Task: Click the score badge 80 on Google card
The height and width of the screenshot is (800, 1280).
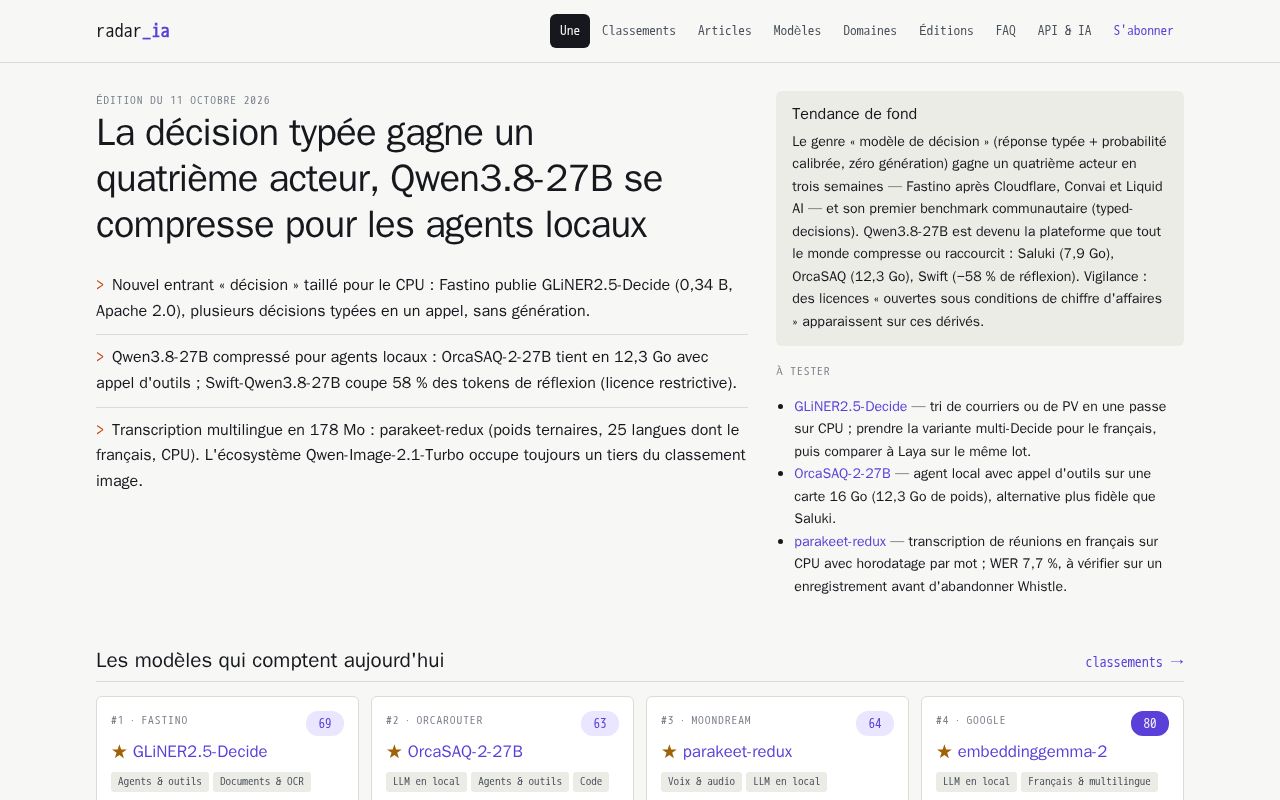Action: click(1150, 723)
